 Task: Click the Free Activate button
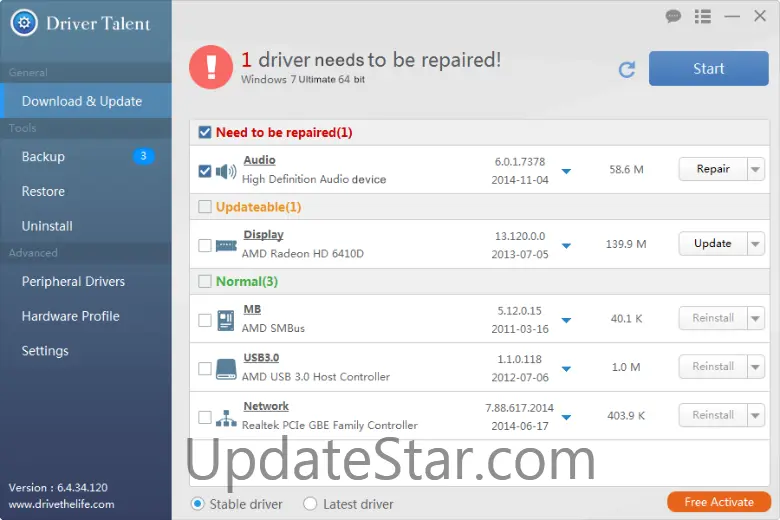coord(719,502)
